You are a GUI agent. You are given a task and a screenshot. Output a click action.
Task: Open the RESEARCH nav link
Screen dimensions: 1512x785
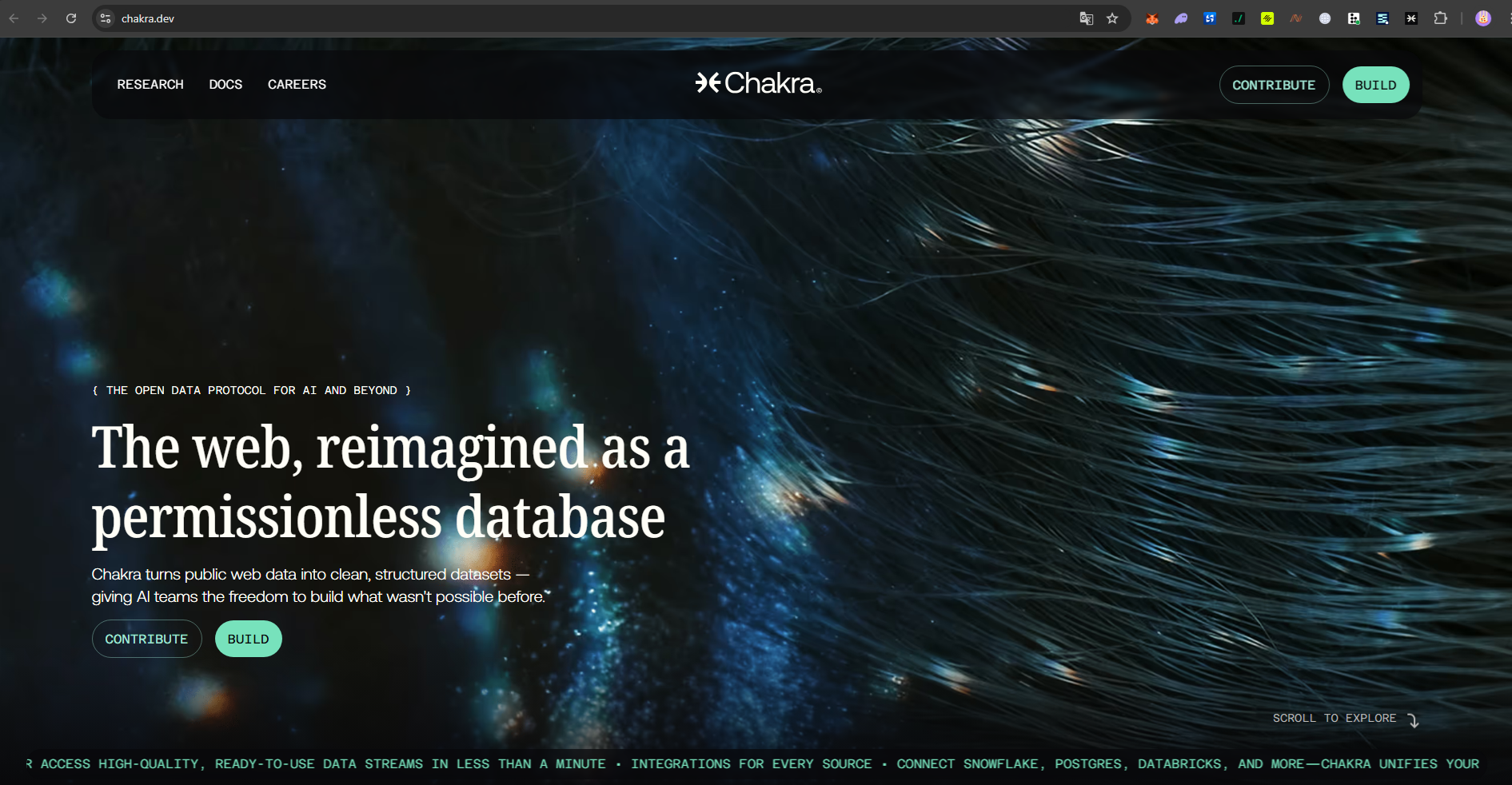[x=150, y=85]
